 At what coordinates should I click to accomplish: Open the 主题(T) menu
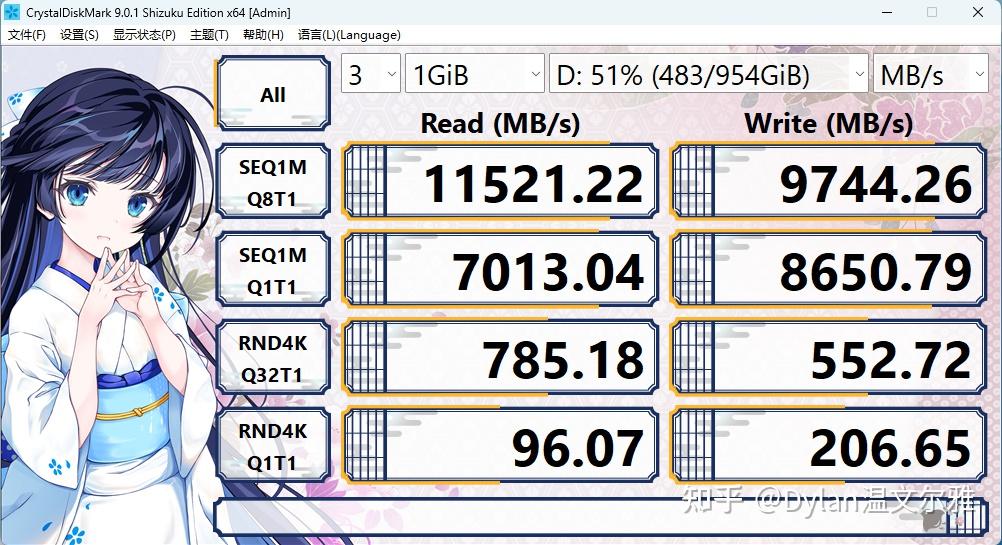click(209, 35)
